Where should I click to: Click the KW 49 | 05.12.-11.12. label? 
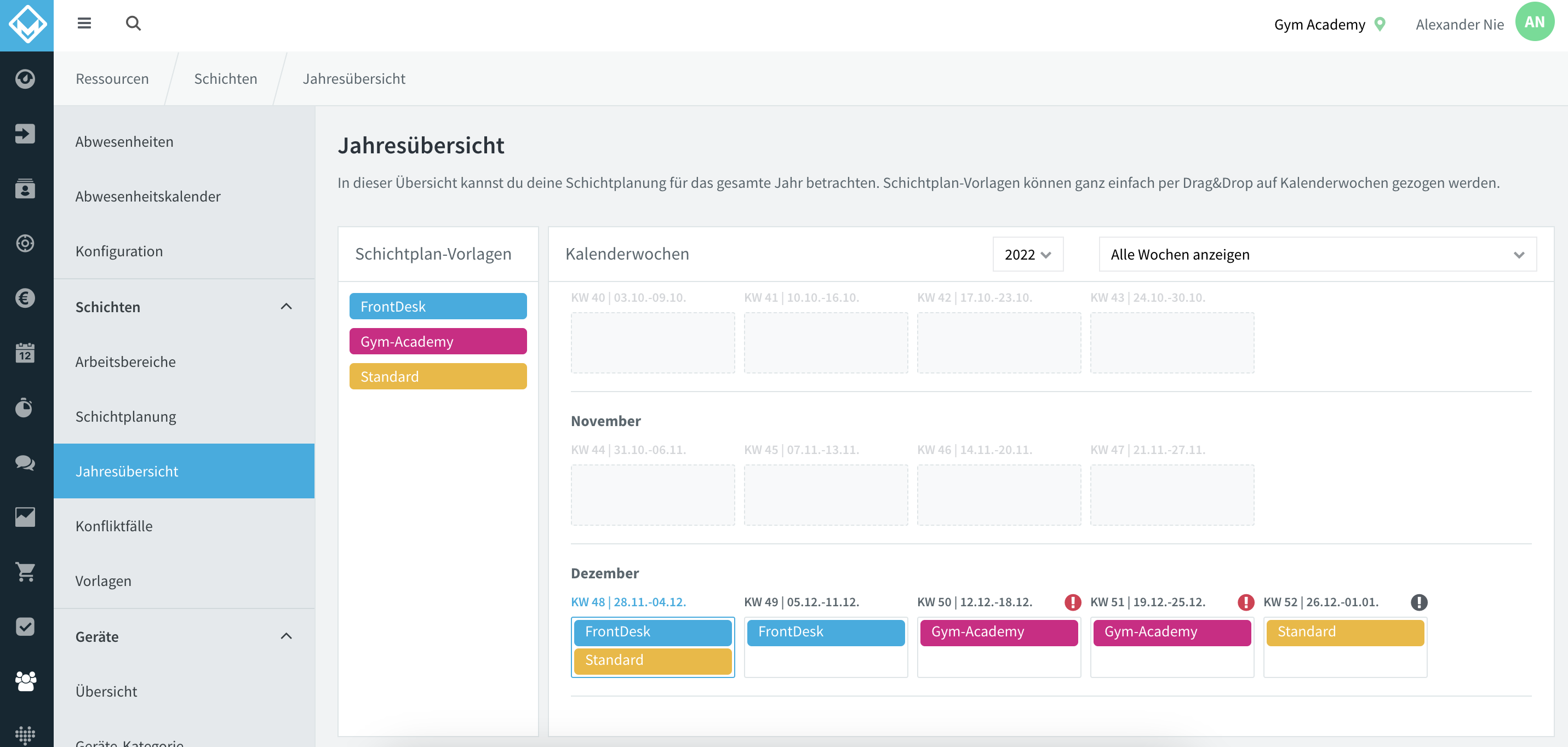pyautogui.click(x=801, y=602)
